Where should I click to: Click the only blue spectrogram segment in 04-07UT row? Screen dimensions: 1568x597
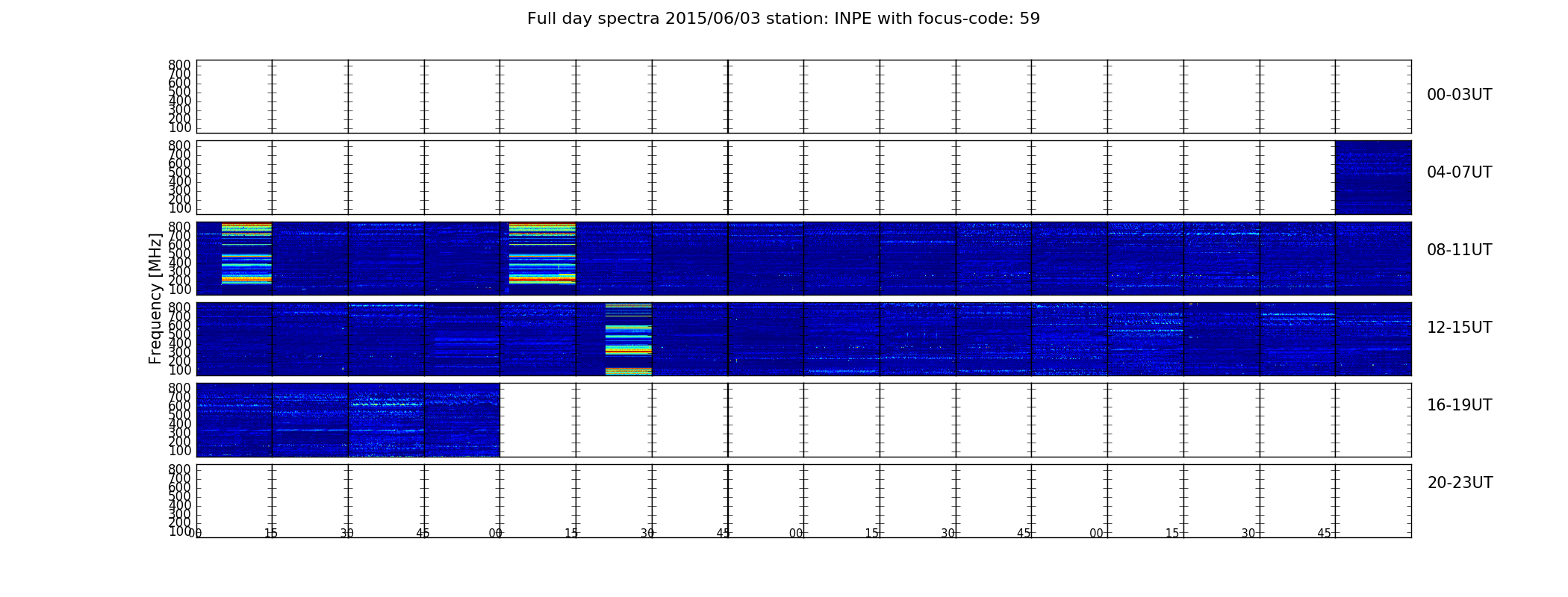point(1373,178)
